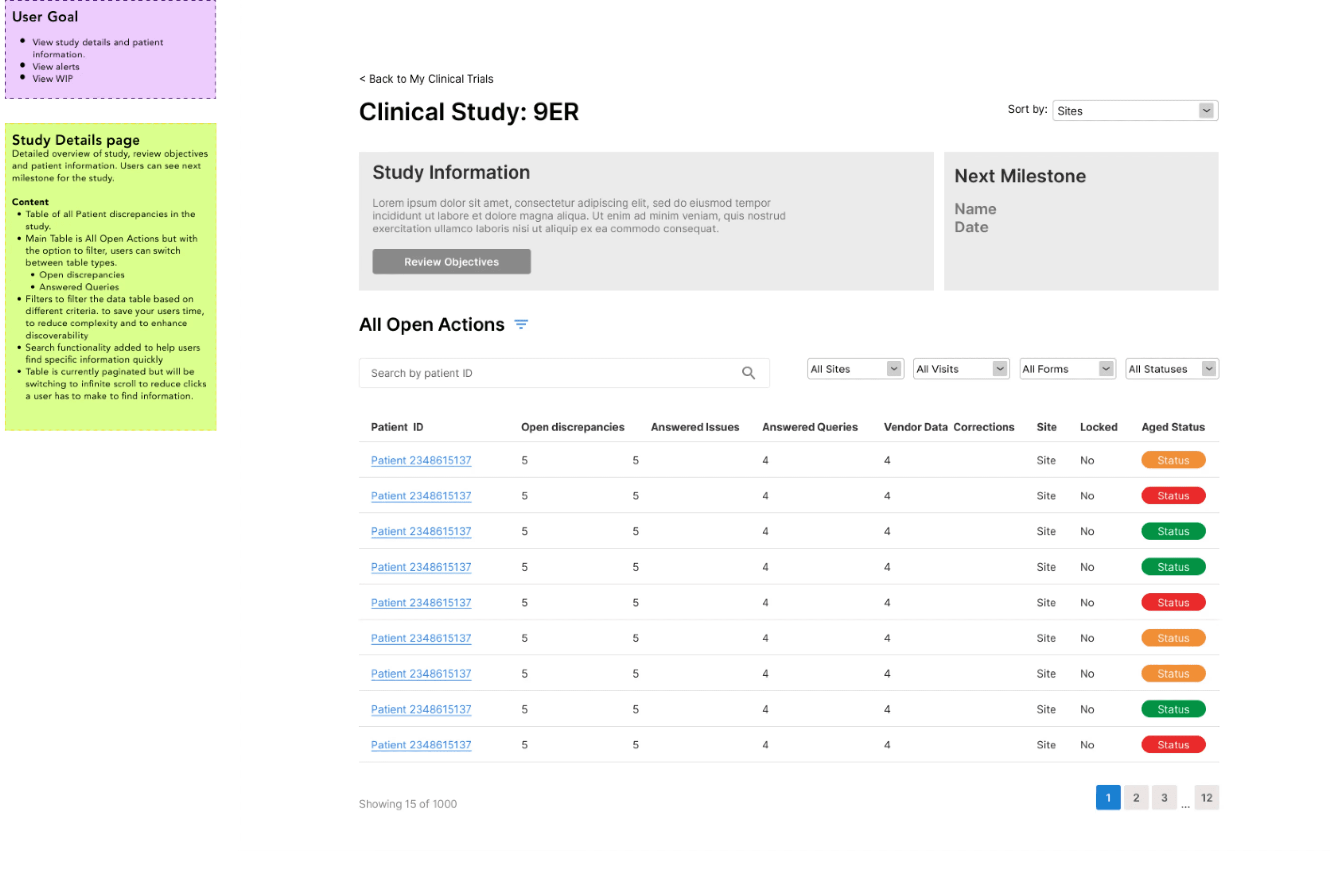Click the Next Milestone heading
The width and height of the screenshot is (1330, 896).
1020,176
